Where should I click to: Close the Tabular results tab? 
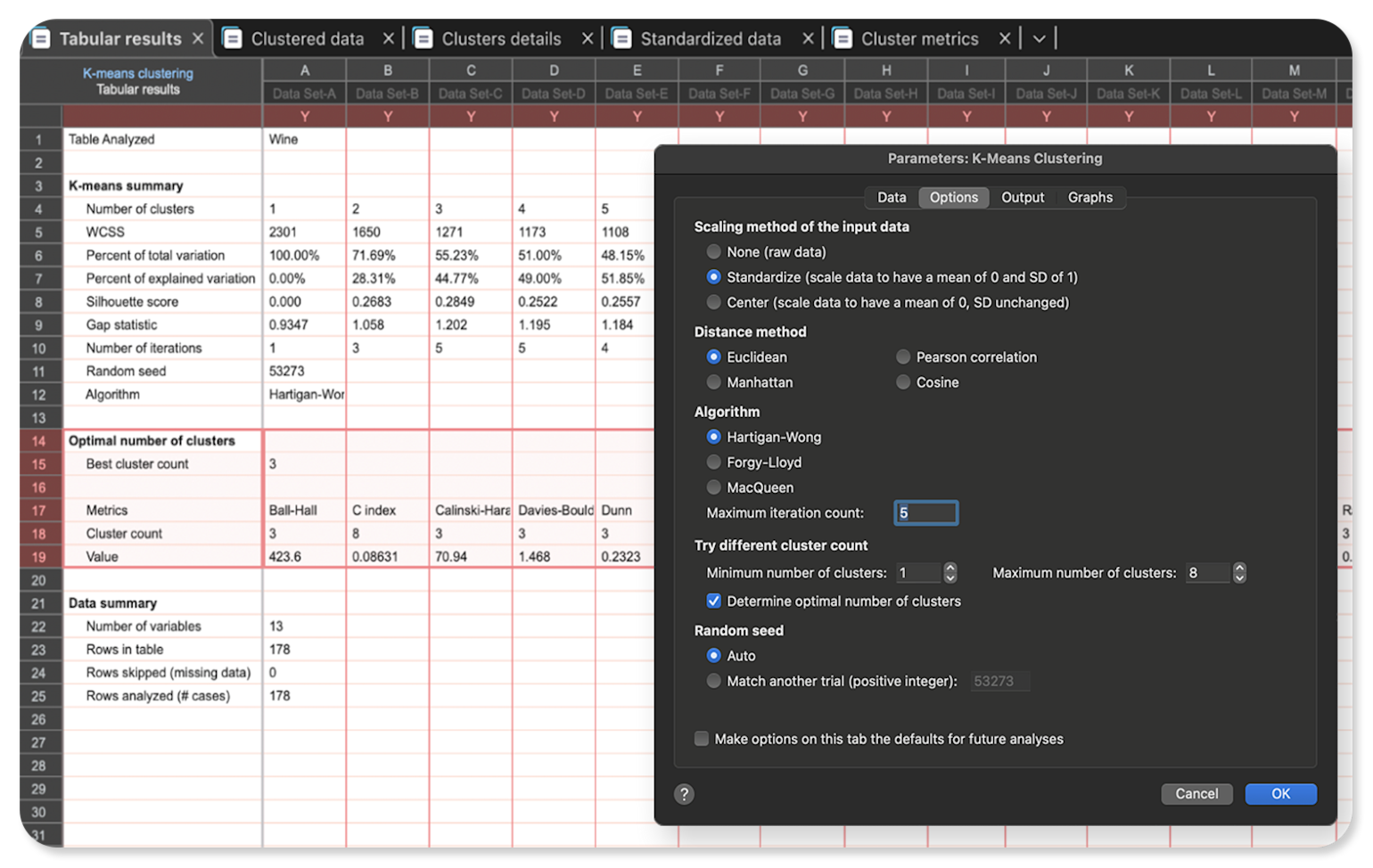coord(198,38)
